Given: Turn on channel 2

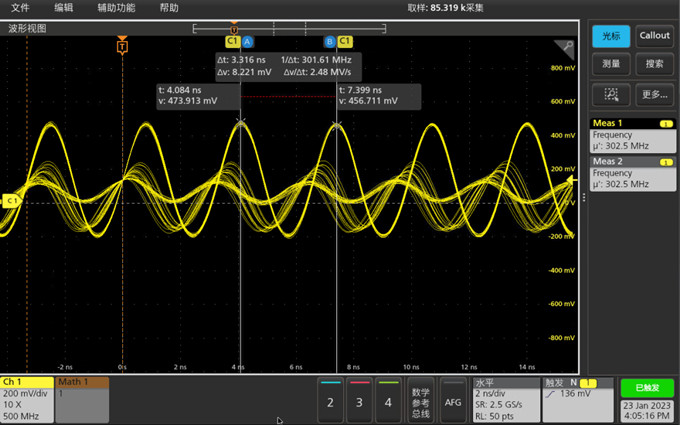Looking at the screenshot, I should [x=331, y=401].
